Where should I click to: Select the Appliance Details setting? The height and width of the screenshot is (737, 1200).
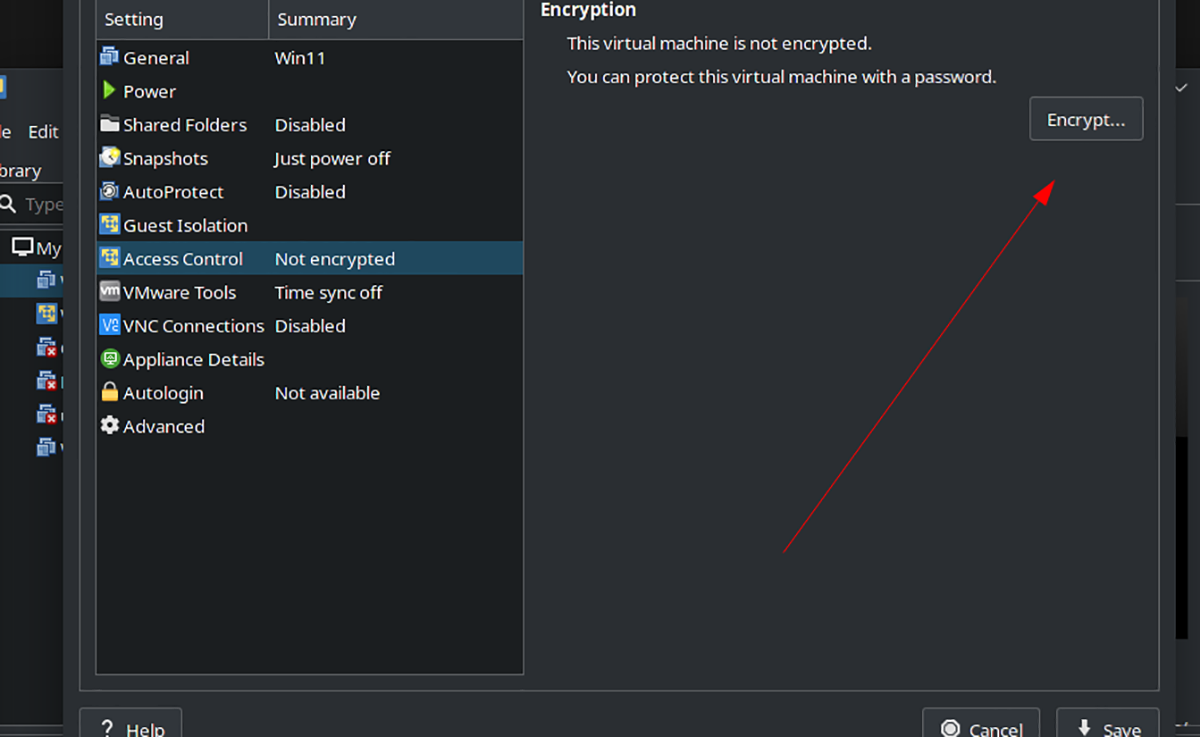tap(310, 359)
